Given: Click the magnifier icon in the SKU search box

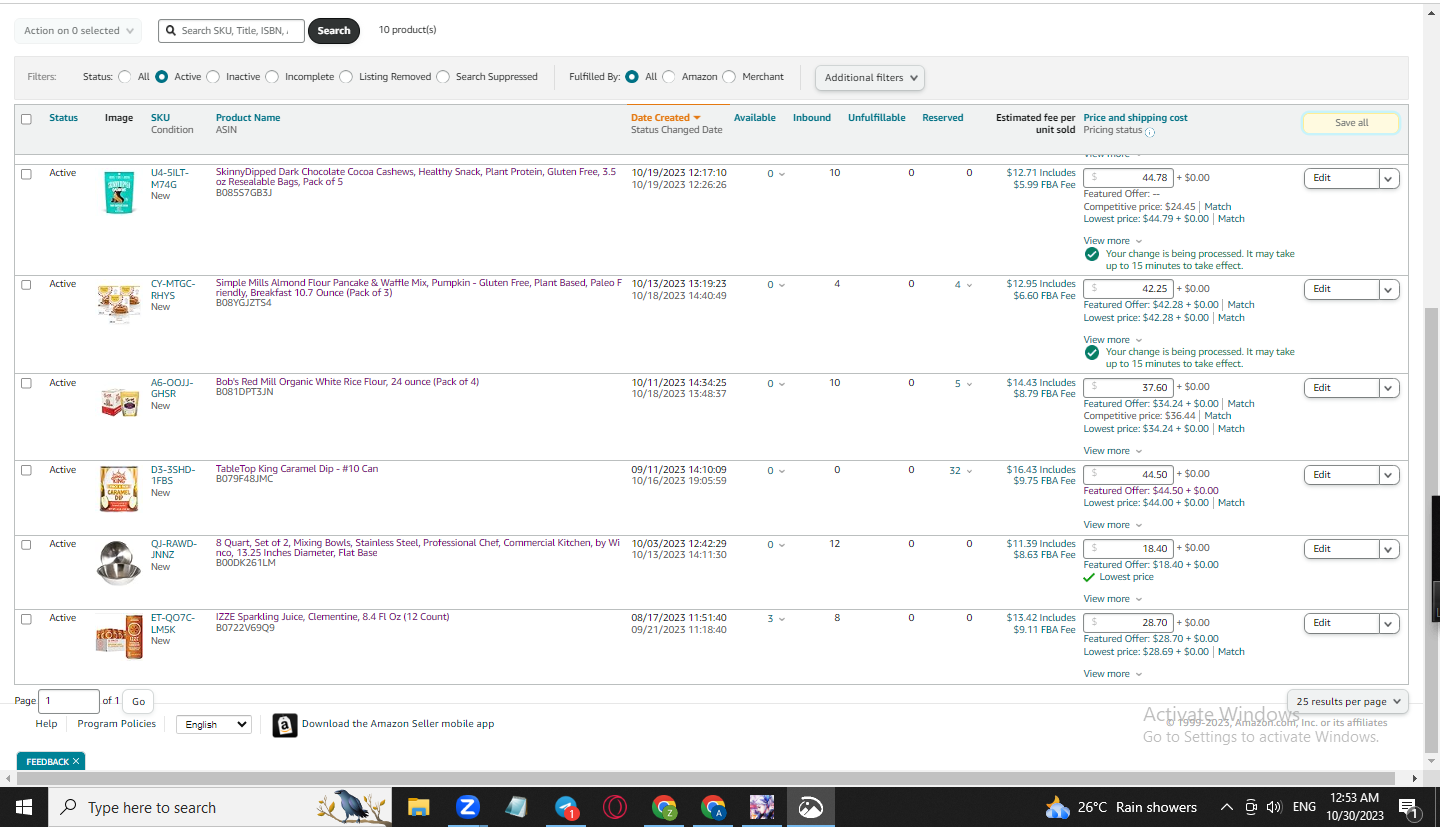Looking at the screenshot, I should (x=170, y=31).
